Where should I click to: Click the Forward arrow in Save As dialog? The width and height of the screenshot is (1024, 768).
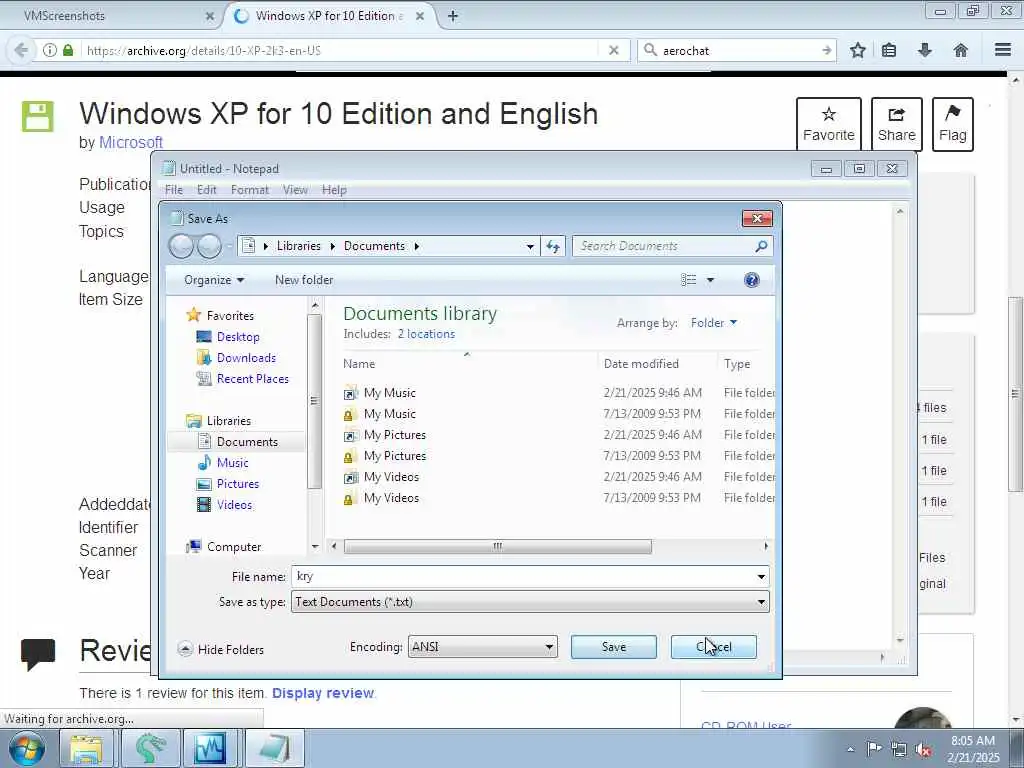(209, 246)
